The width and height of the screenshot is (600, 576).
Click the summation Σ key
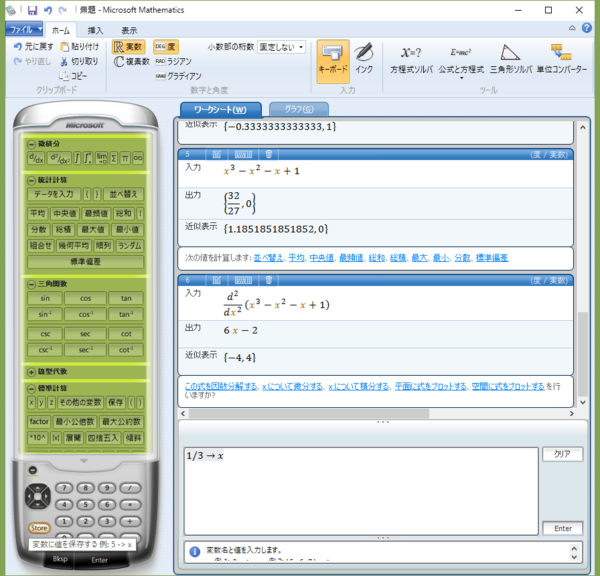114,158
